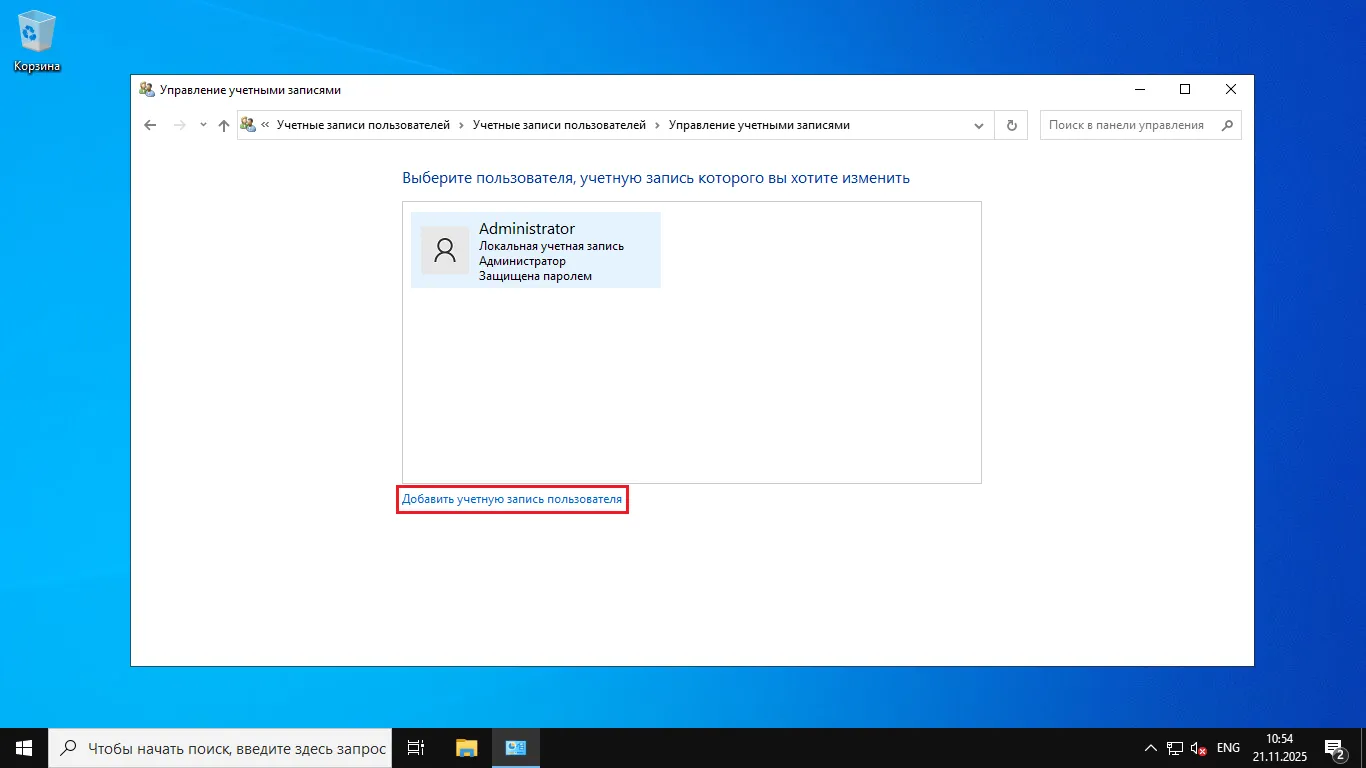Click the window title bar accounts icon
1366x768 pixels.
point(147,90)
